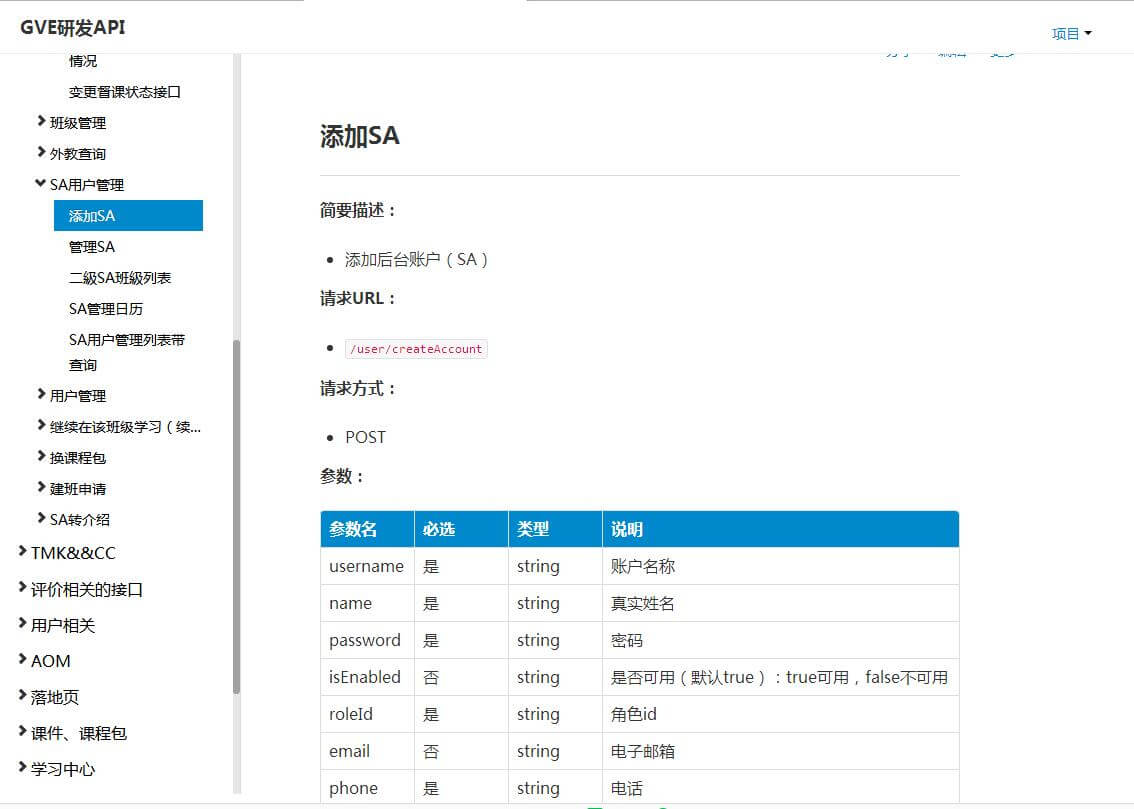
Task: Open 二級SA班級列表 in sidebar
Action: point(120,277)
